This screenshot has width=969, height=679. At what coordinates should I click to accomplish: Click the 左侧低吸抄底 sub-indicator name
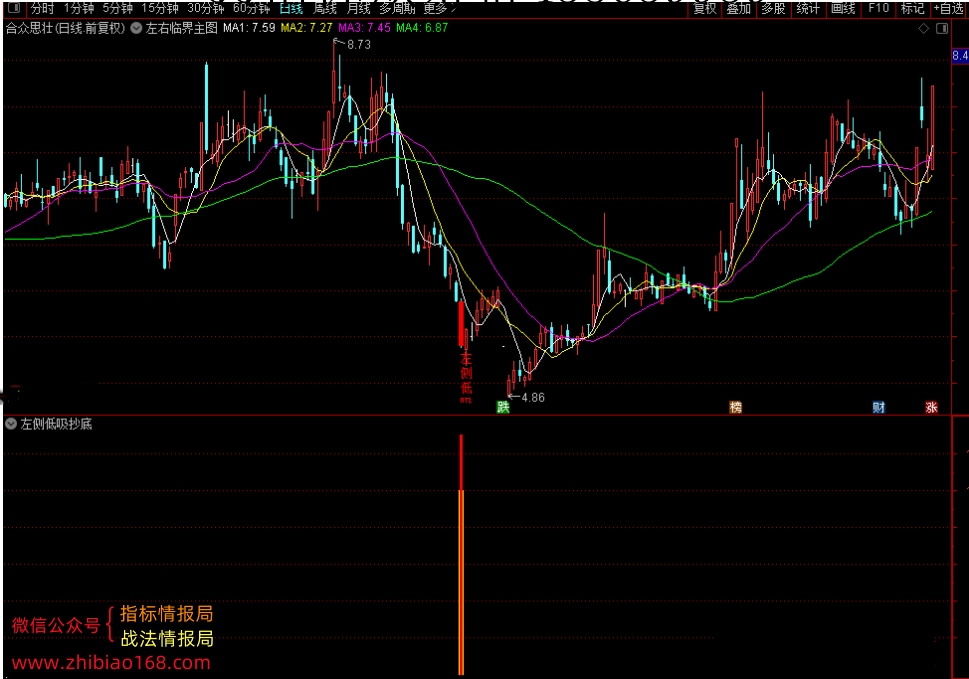[56, 424]
